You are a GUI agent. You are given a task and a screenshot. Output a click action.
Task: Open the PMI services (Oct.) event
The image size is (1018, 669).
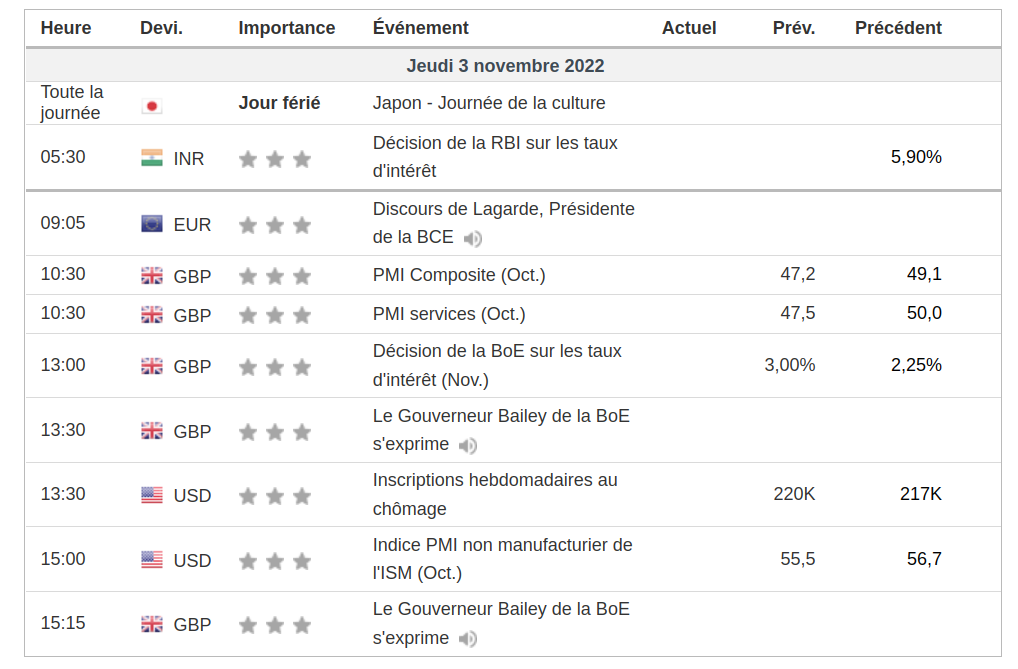click(449, 314)
